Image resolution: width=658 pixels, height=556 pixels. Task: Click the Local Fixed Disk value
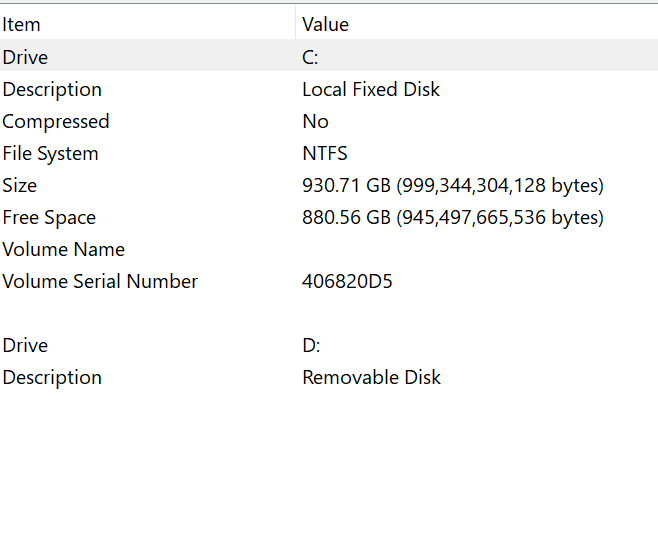pyautogui.click(x=371, y=89)
